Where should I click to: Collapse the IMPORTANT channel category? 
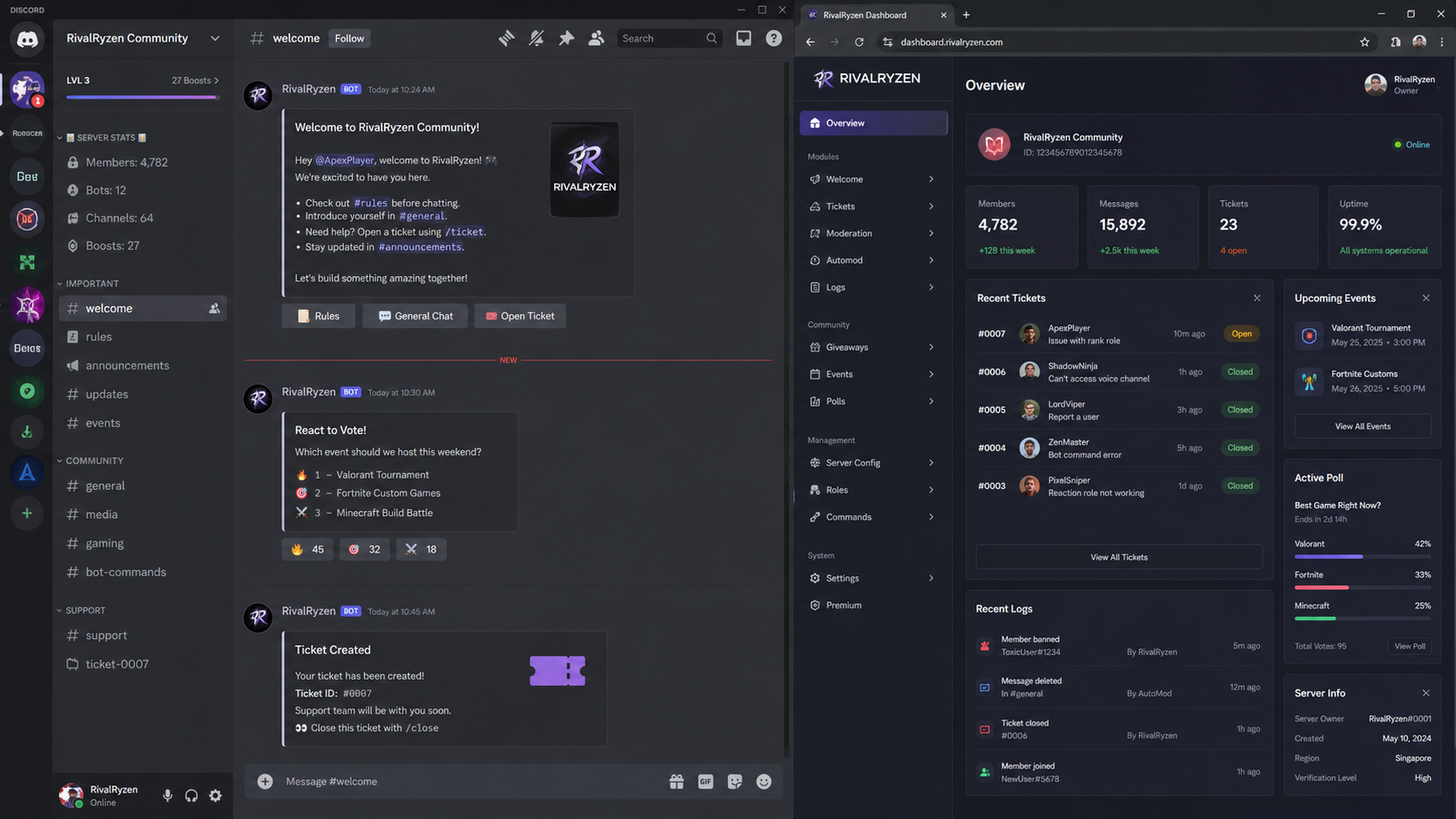88,284
